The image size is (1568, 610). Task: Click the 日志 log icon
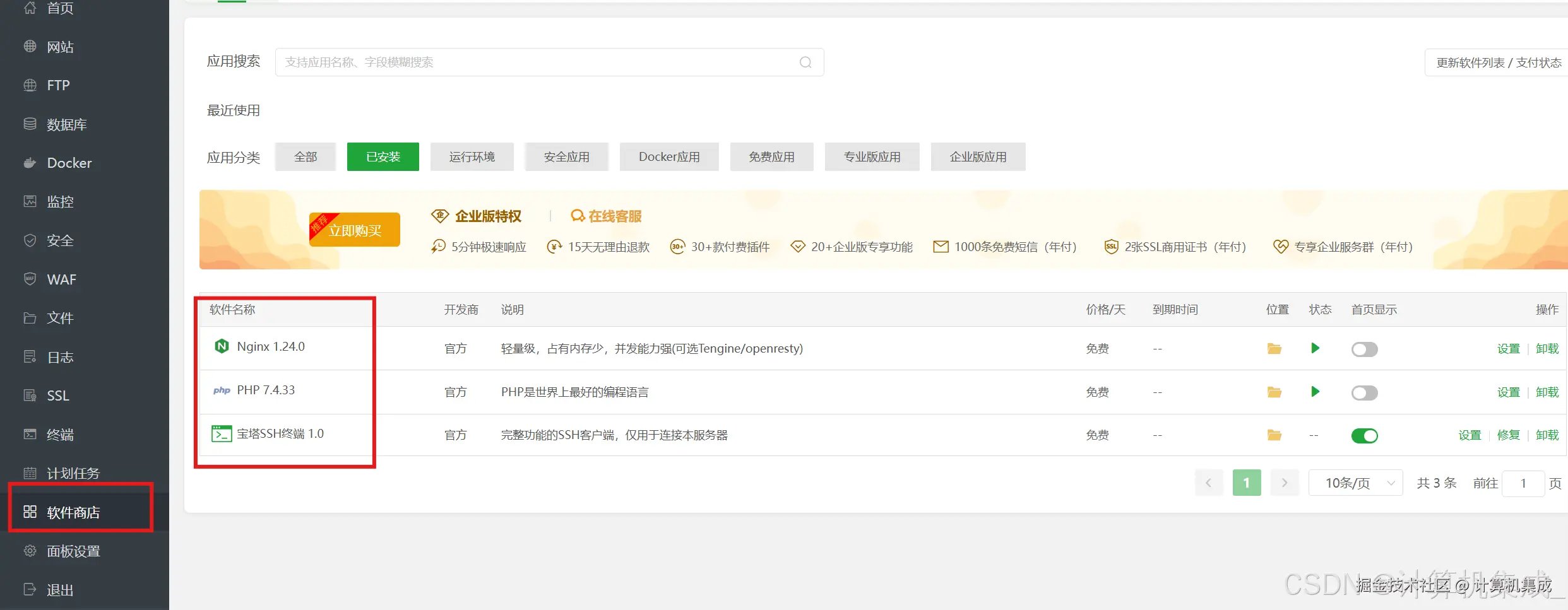coord(30,357)
